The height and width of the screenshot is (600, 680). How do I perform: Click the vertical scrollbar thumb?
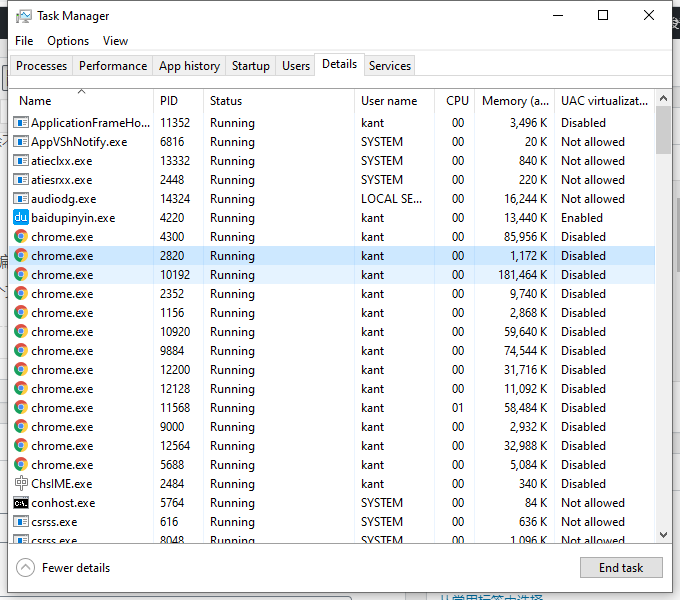pos(663,130)
